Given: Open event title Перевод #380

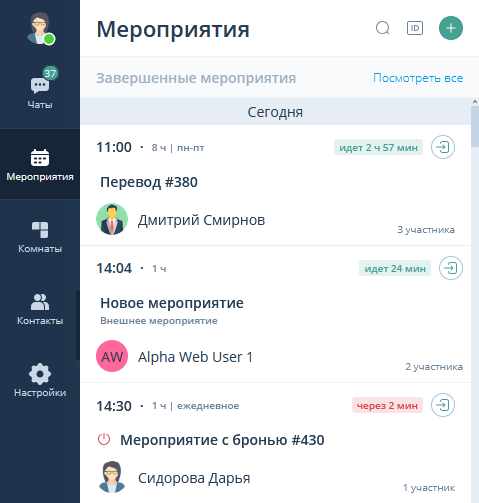Looking at the screenshot, I should point(149,182).
